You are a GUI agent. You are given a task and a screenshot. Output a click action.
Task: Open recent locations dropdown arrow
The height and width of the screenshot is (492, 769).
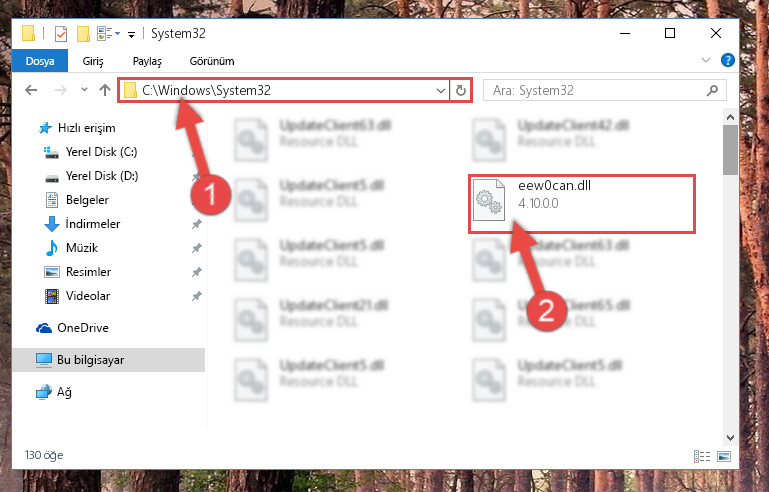tap(84, 90)
